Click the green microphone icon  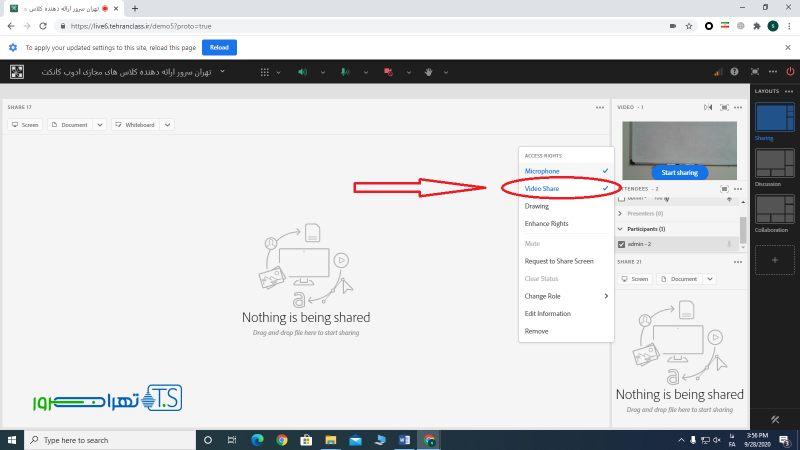point(345,72)
